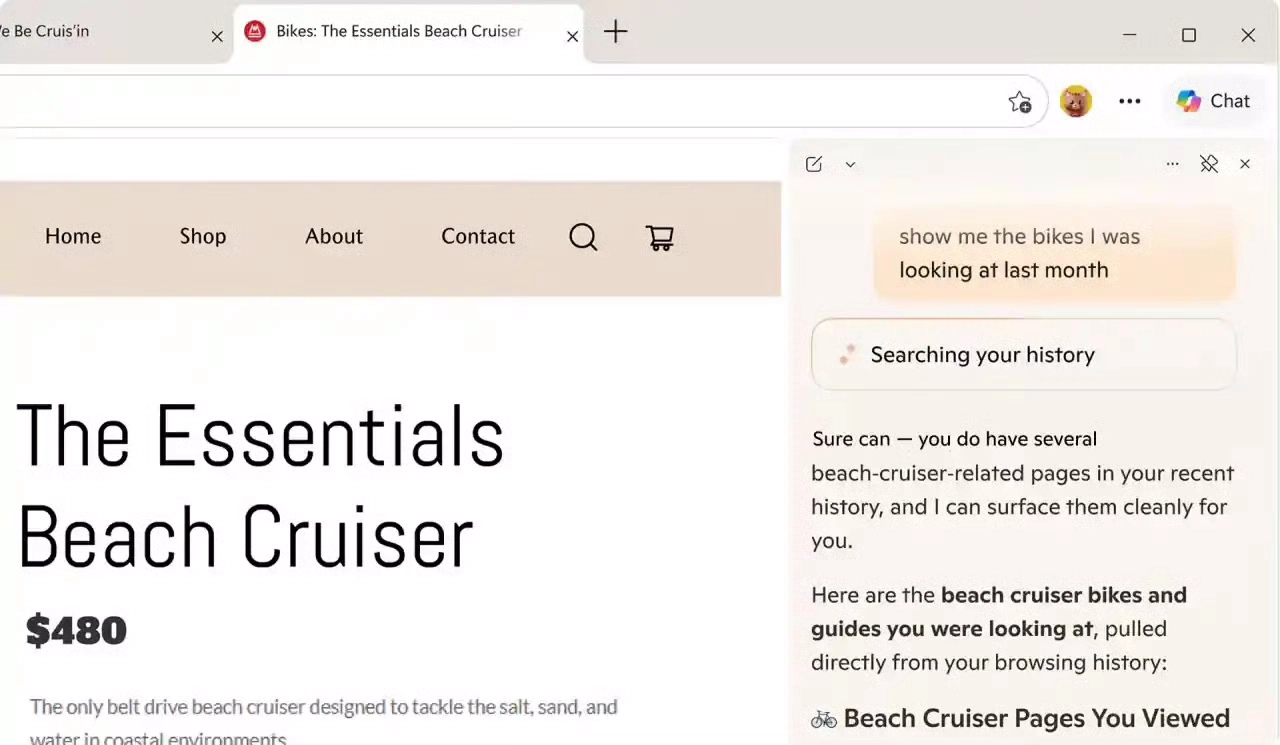Open the browser profile avatar
The width and height of the screenshot is (1280, 745).
click(1076, 101)
